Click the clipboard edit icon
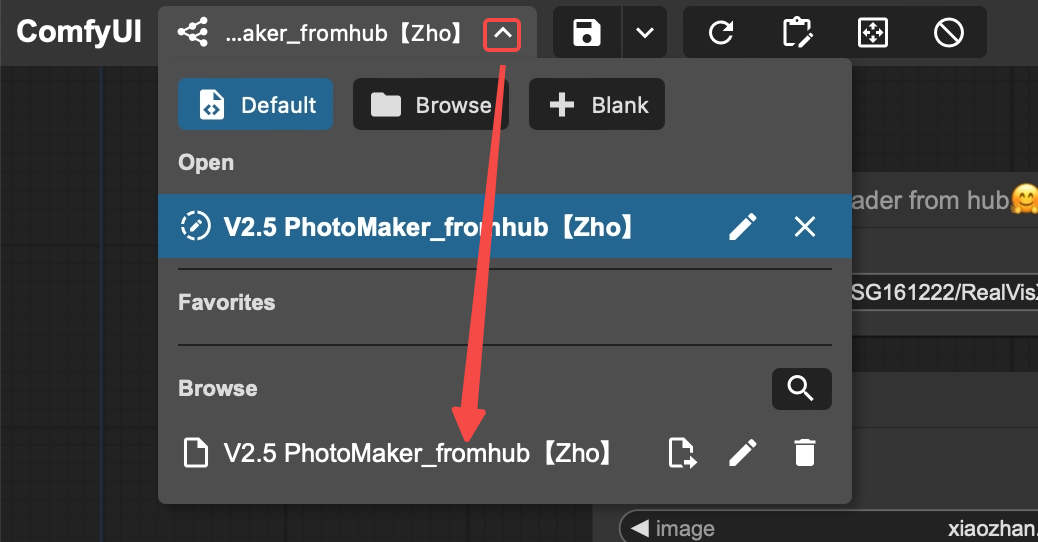 [x=796, y=33]
